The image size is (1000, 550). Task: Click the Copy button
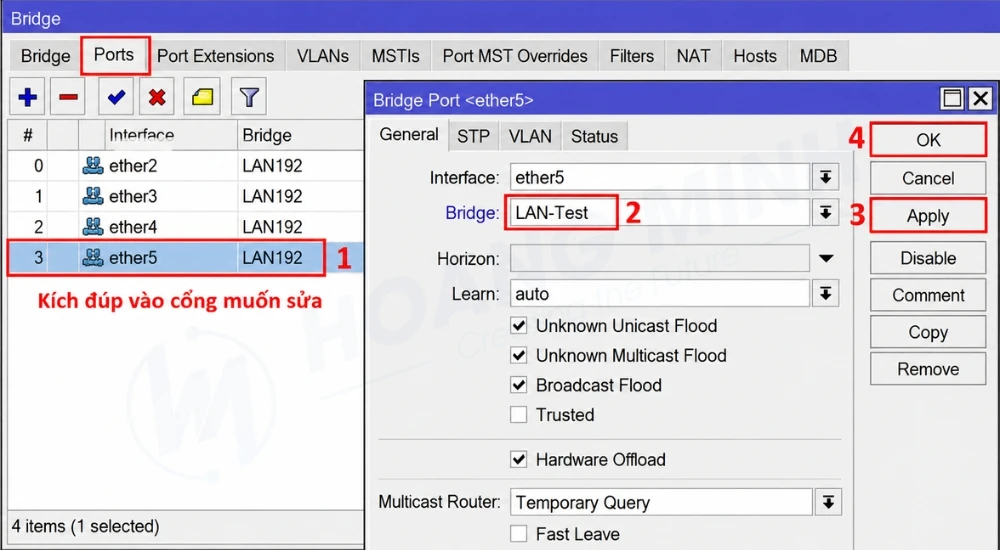(x=928, y=332)
